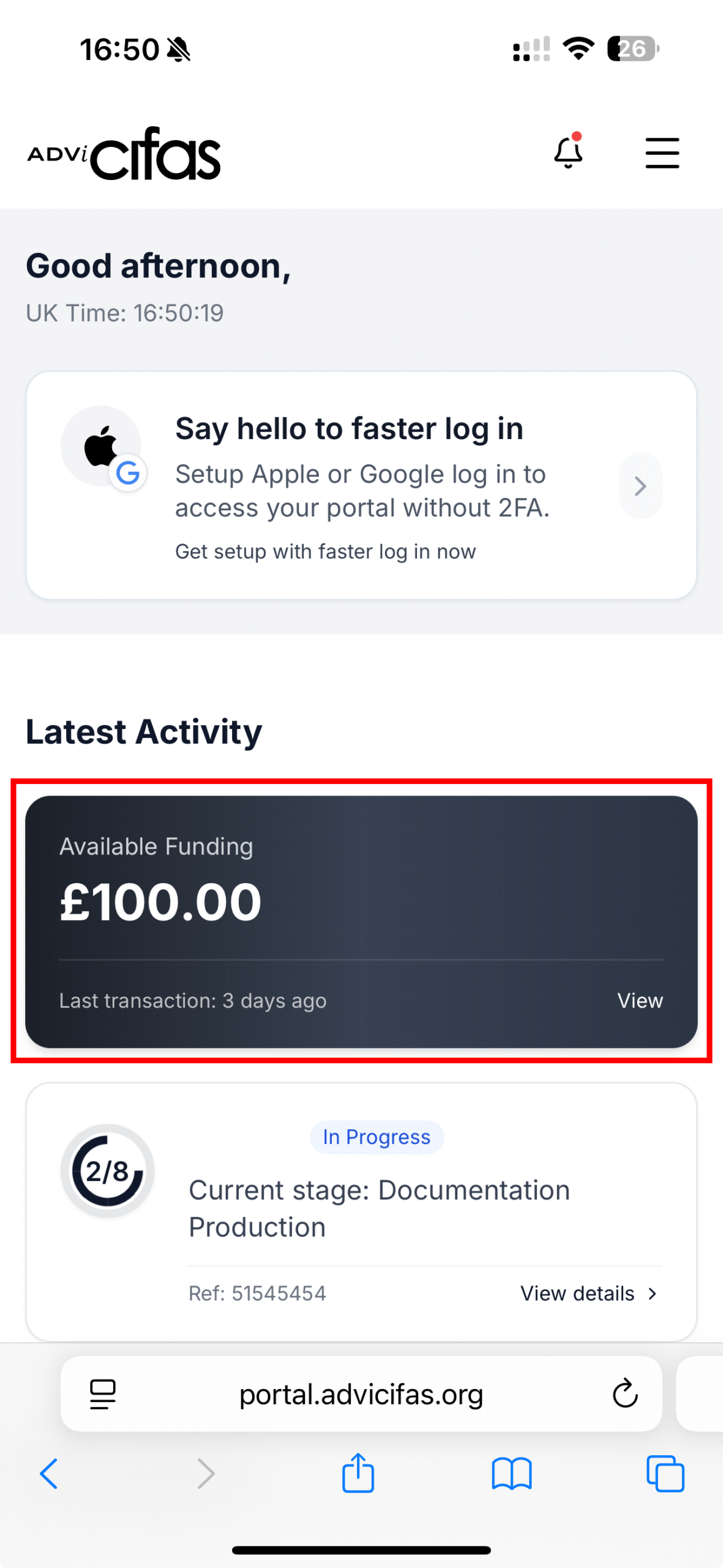Screen dimensions: 723x1568
Task: Tap the 2/8 progress ring
Action: pyautogui.click(x=108, y=1170)
